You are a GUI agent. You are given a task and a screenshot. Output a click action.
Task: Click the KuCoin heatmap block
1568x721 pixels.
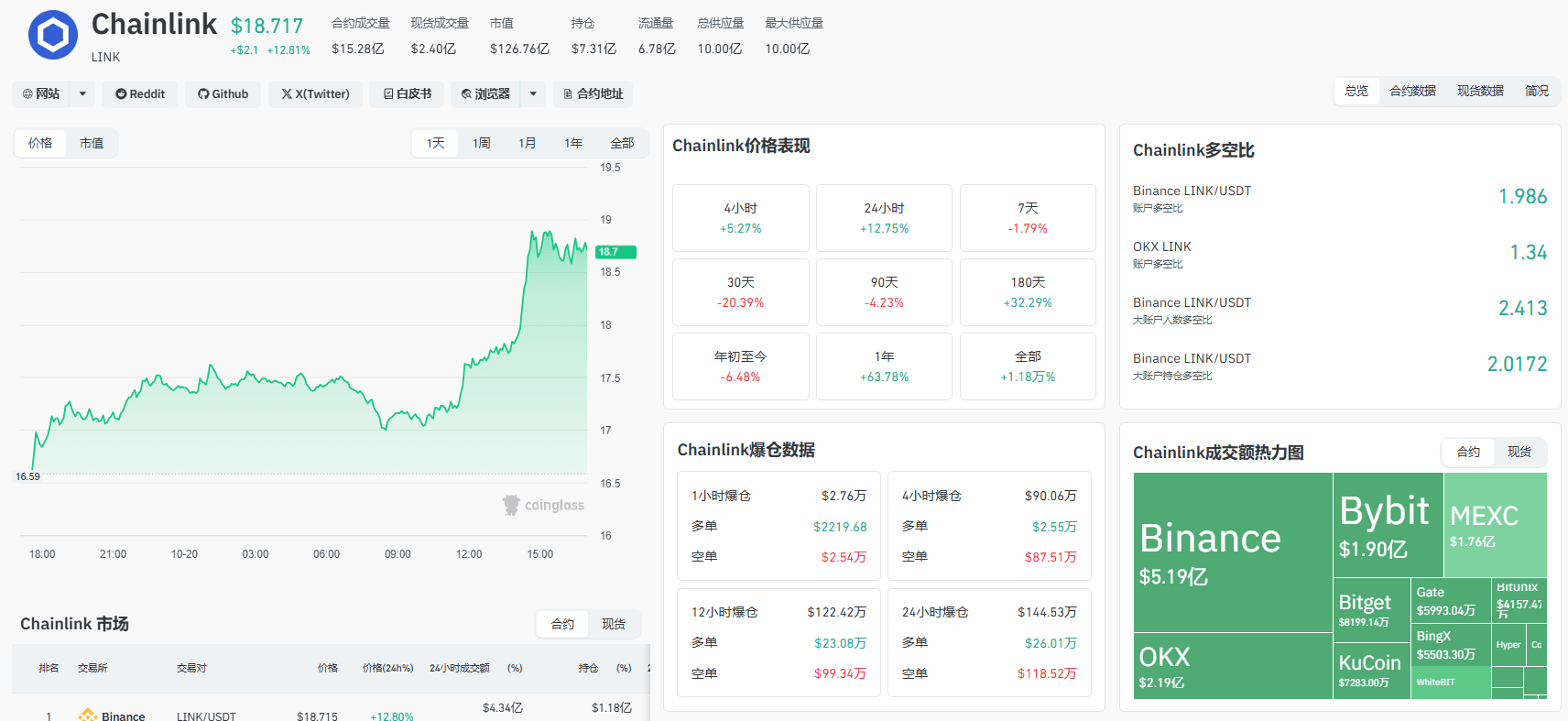tap(1371, 671)
